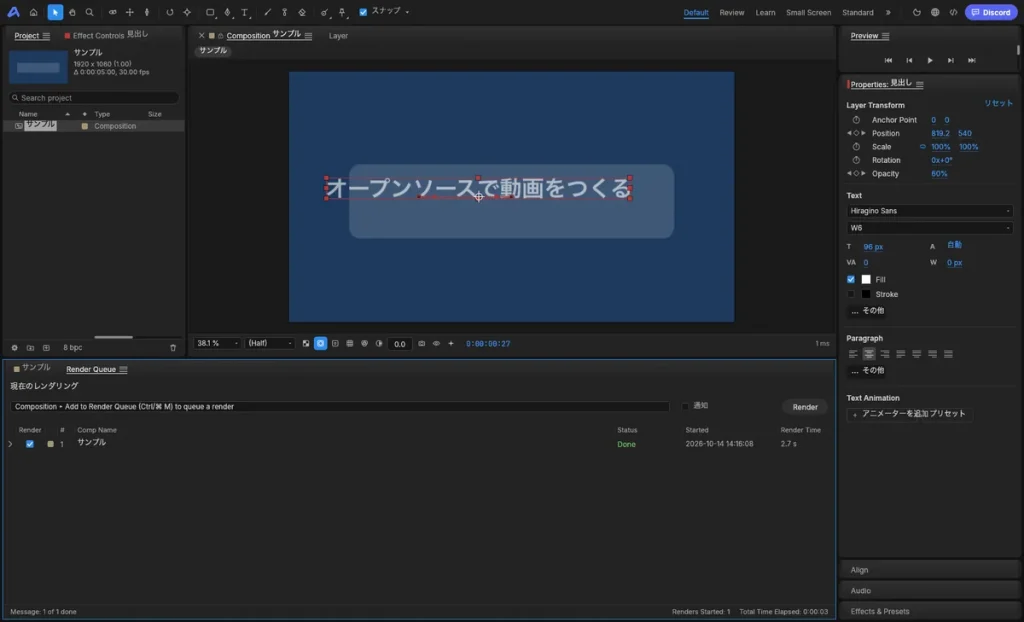The width and height of the screenshot is (1024, 622).
Task: Uncheck the render checkbox for サンプル
Action: [x=29, y=444]
